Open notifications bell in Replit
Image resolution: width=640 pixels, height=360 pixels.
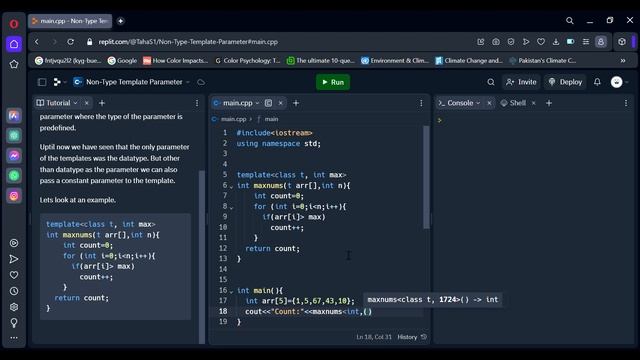(597, 82)
